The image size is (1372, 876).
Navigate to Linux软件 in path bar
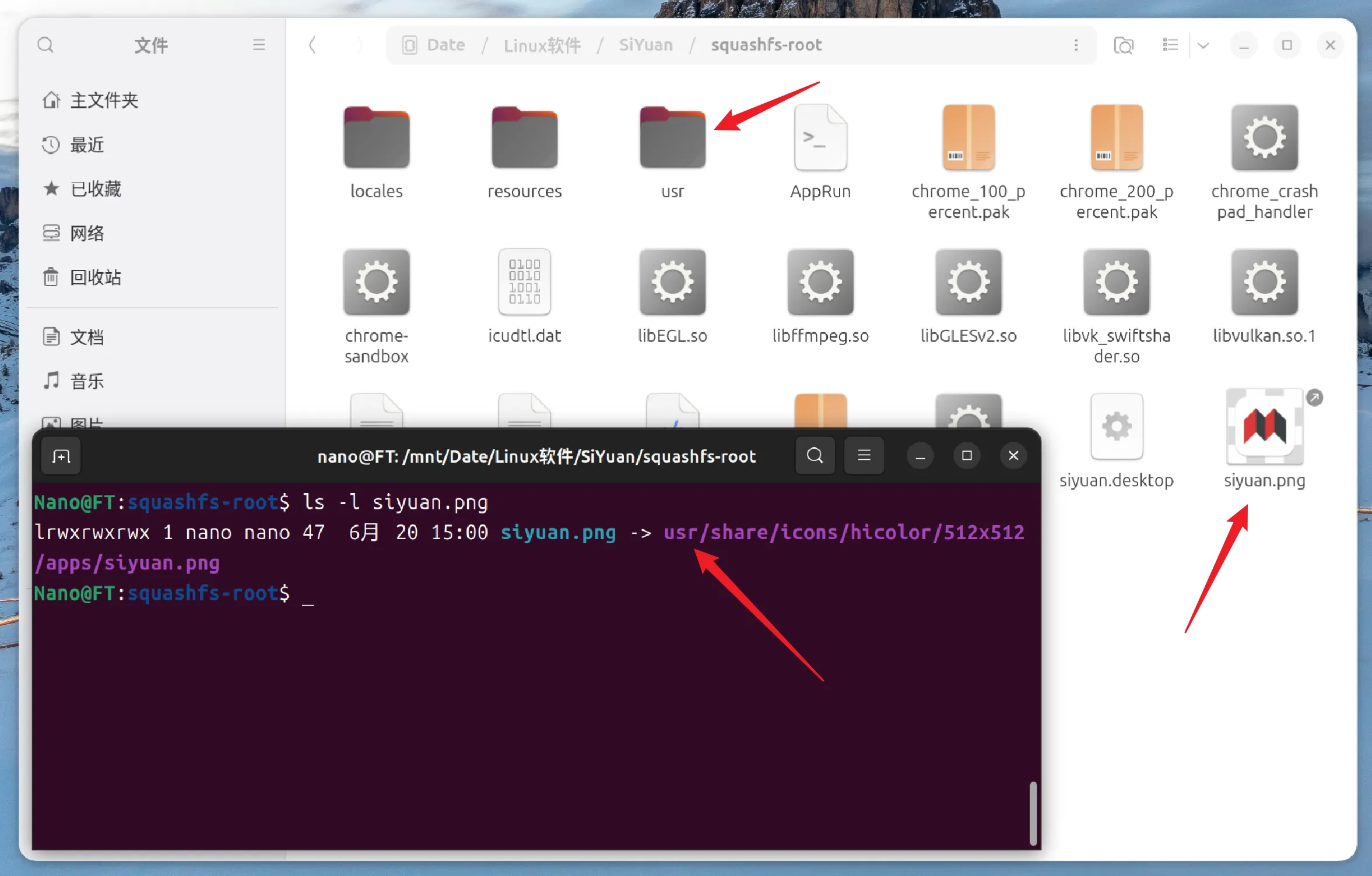click(542, 45)
